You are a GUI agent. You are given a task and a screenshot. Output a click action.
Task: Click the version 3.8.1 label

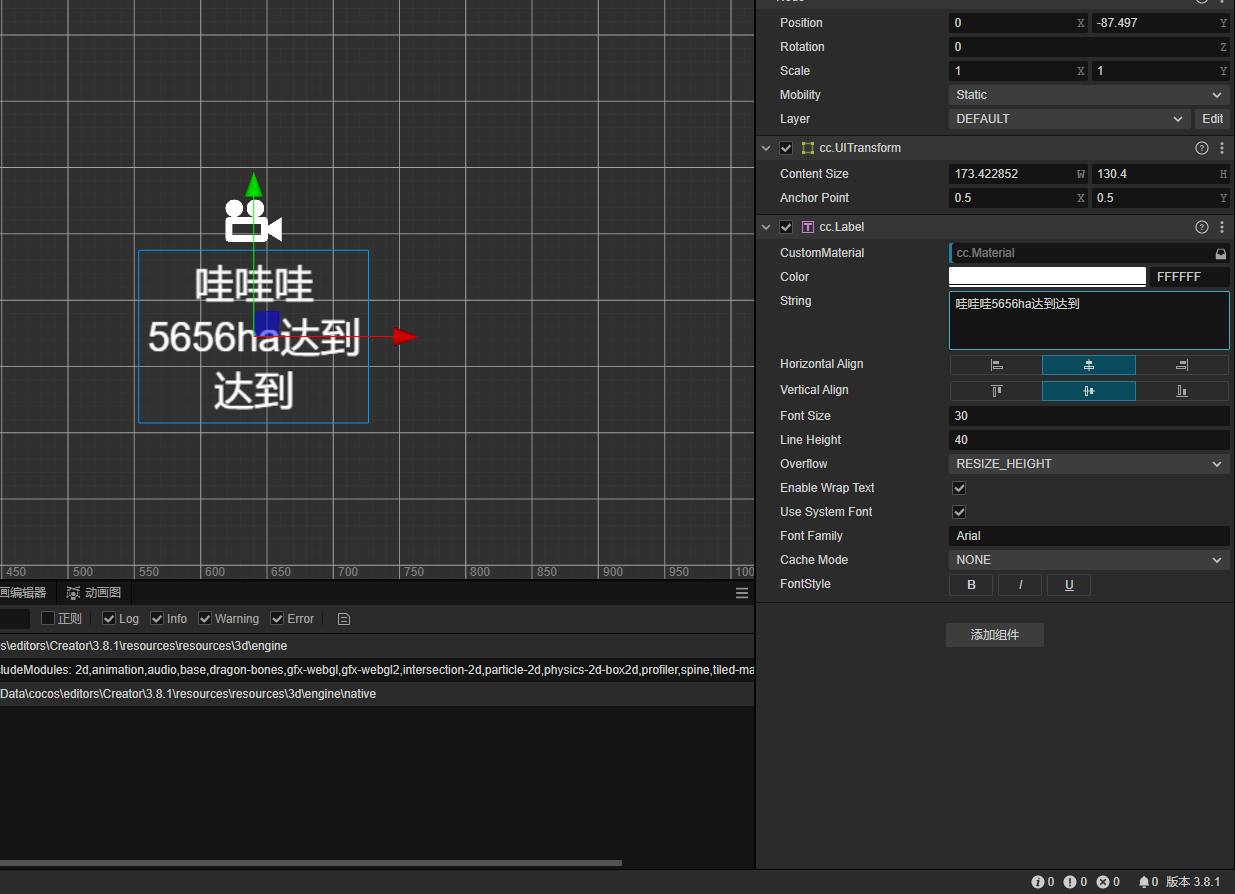coord(1193,882)
